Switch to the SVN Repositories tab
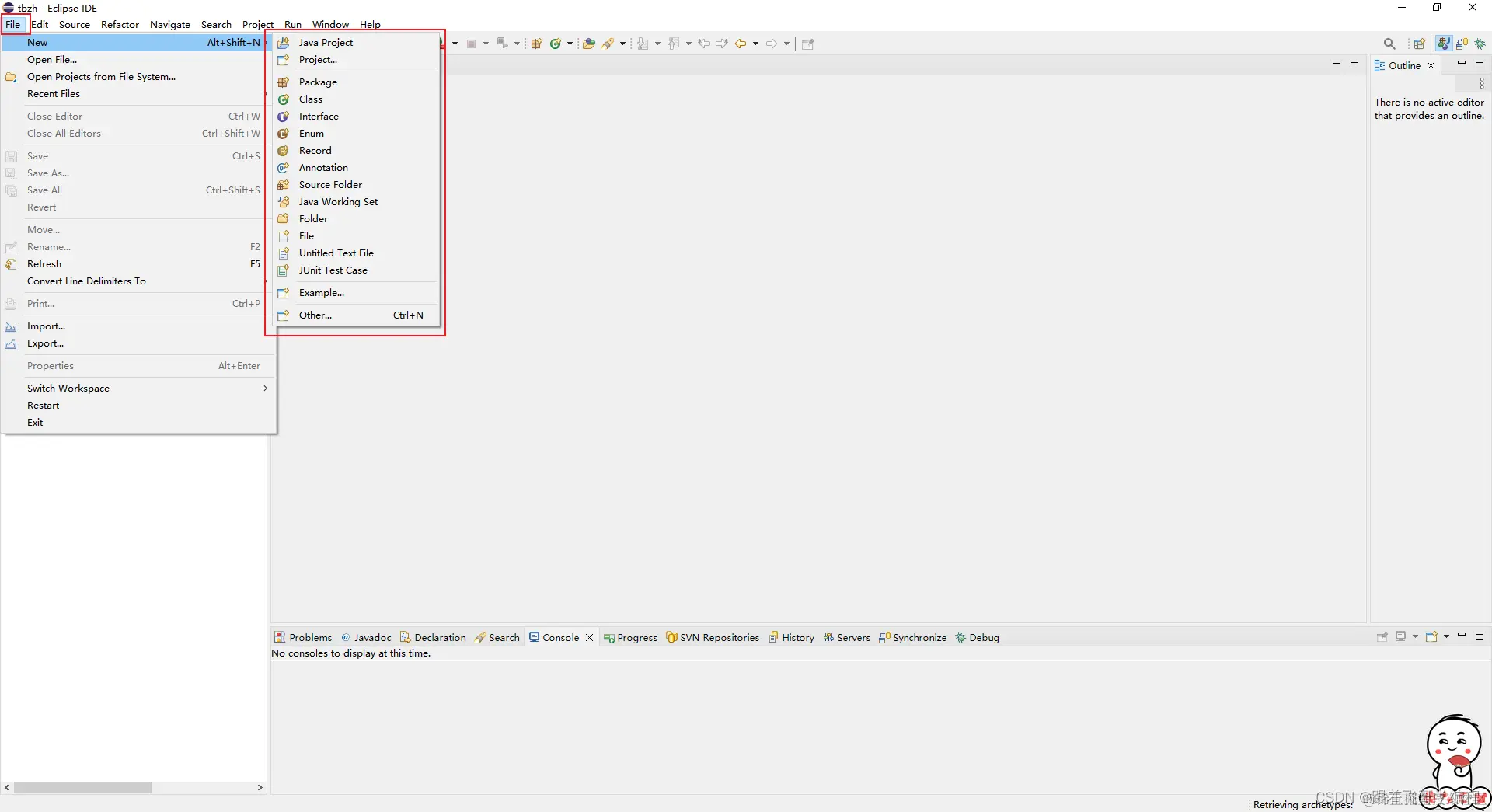1492x812 pixels. pos(713,638)
